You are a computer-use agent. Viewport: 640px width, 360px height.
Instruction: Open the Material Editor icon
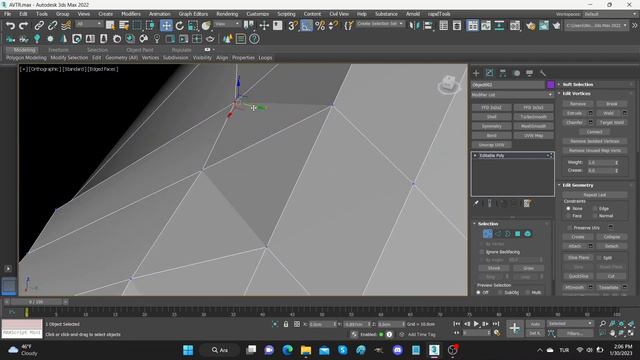[x=515, y=26]
